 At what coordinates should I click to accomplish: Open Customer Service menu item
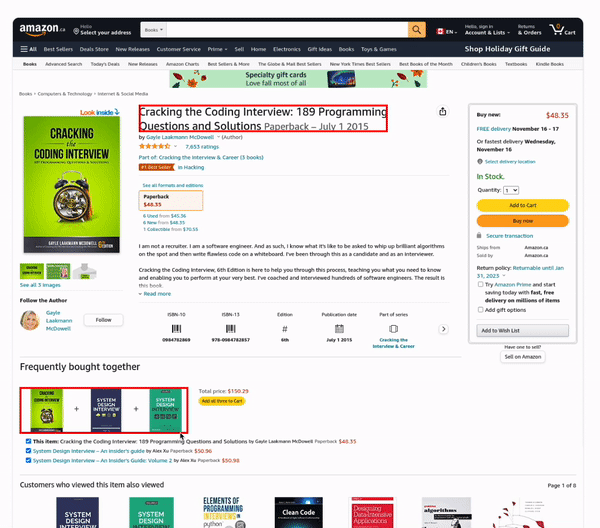(x=179, y=49)
